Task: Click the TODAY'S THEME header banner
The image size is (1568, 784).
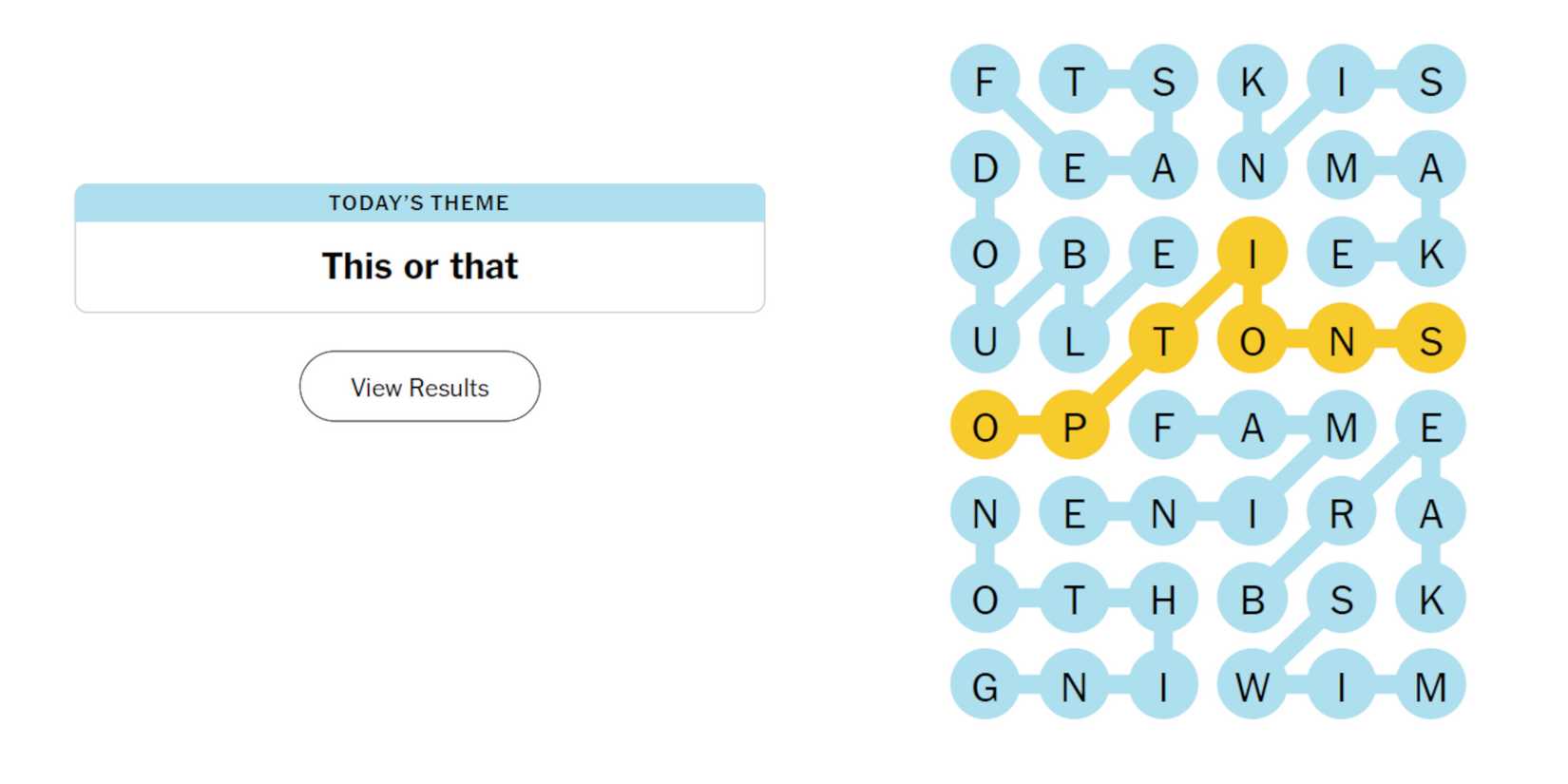Action: coord(419,202)
